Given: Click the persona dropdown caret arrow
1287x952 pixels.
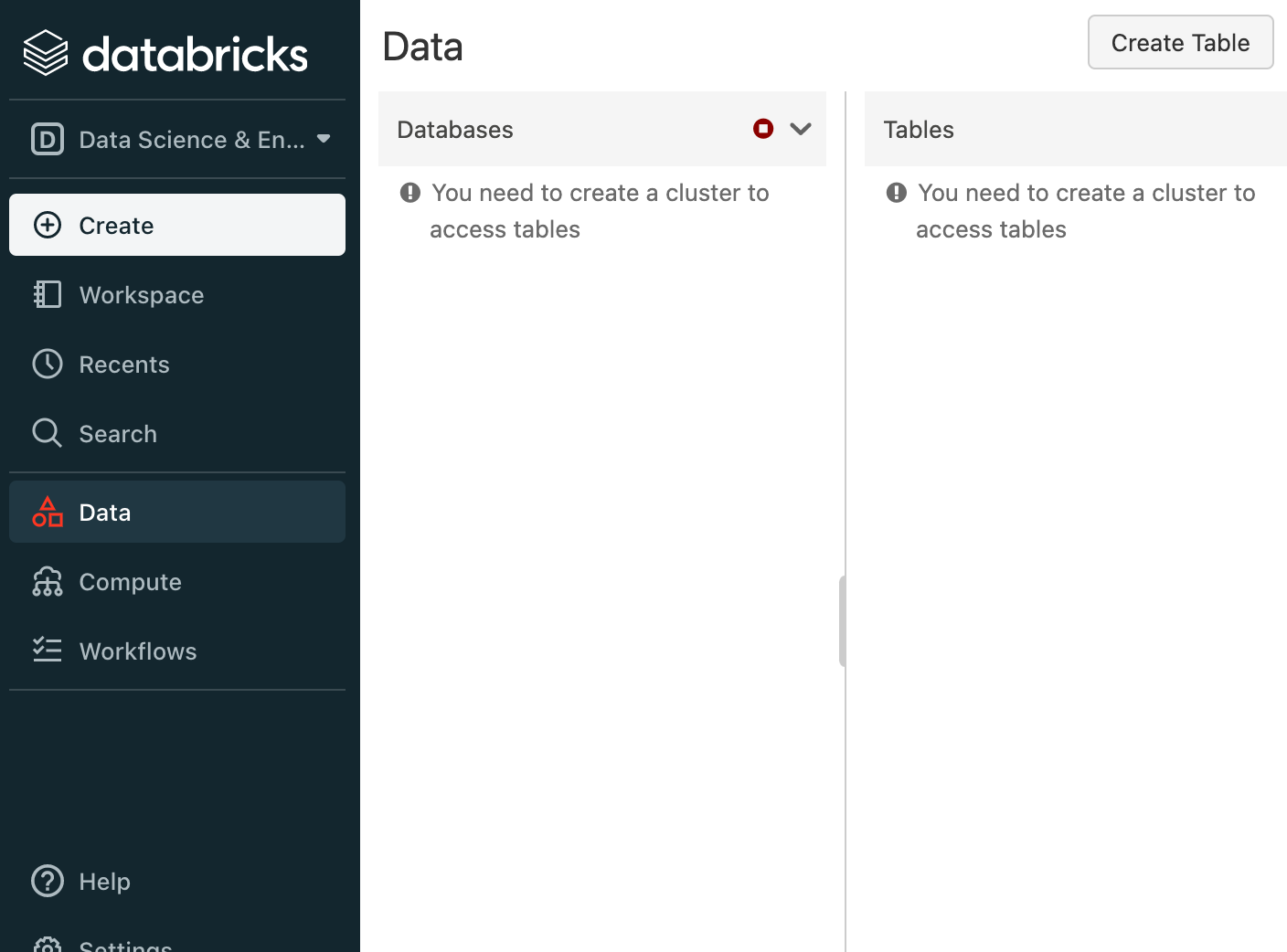Looking at the screenshot, I should (324, 139).
